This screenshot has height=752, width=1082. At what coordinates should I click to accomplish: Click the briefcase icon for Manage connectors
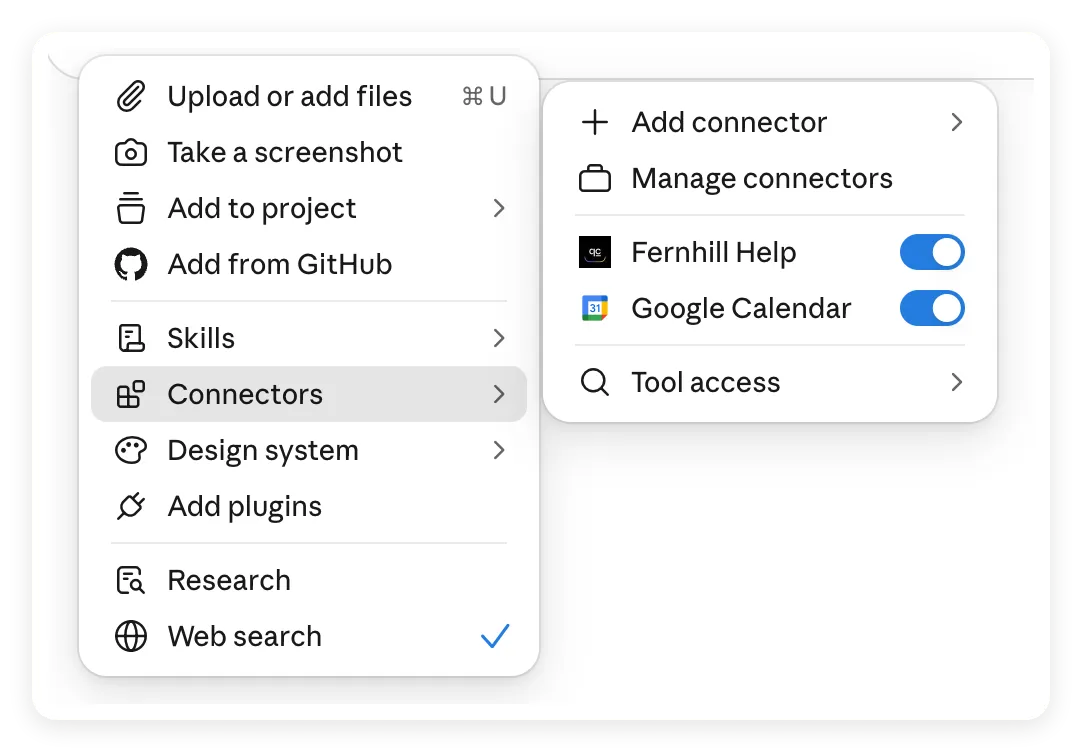pyautogui.click(x=595, y=178)
